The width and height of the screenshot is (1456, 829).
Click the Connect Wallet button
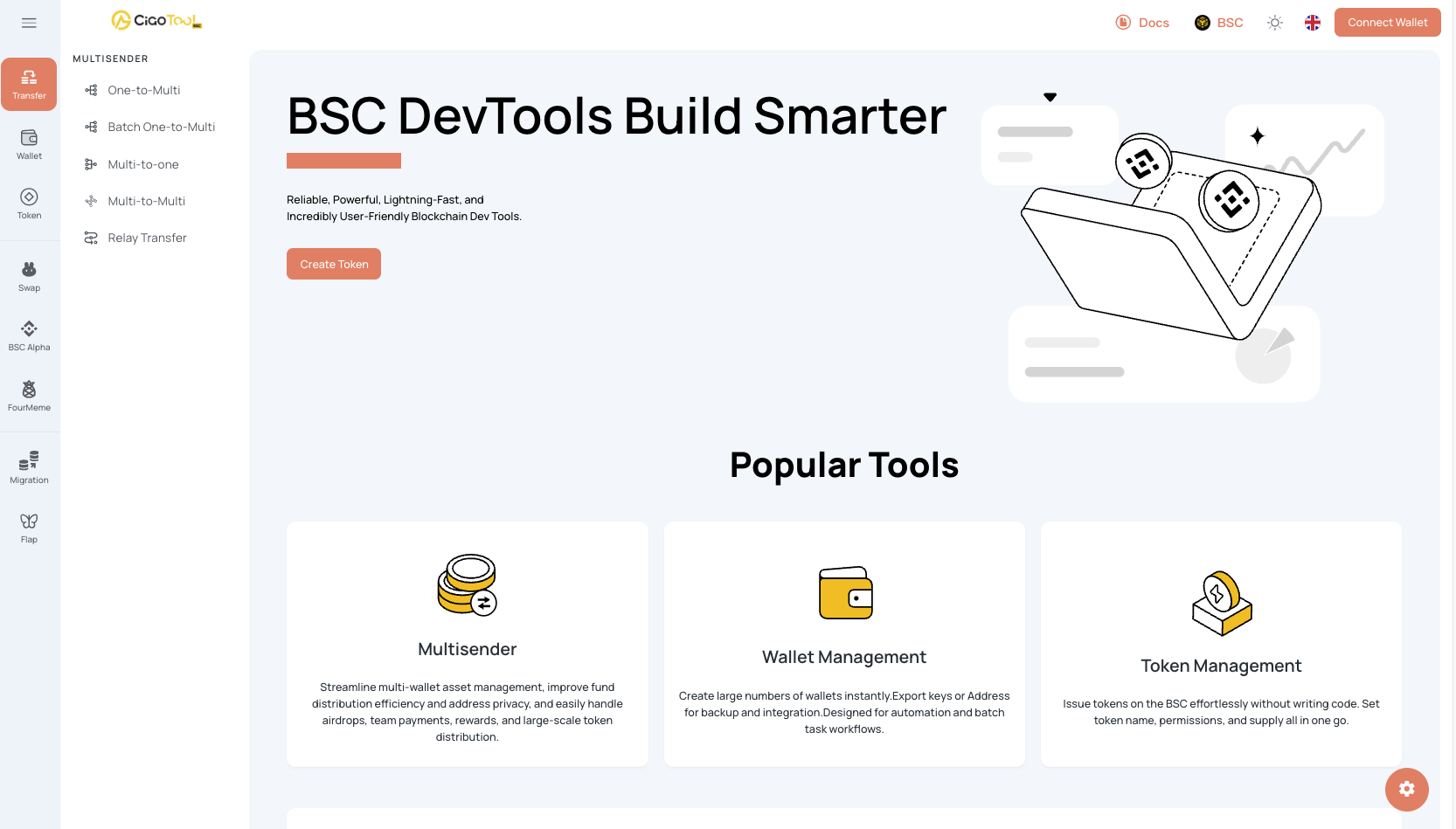coord(1388,23)
